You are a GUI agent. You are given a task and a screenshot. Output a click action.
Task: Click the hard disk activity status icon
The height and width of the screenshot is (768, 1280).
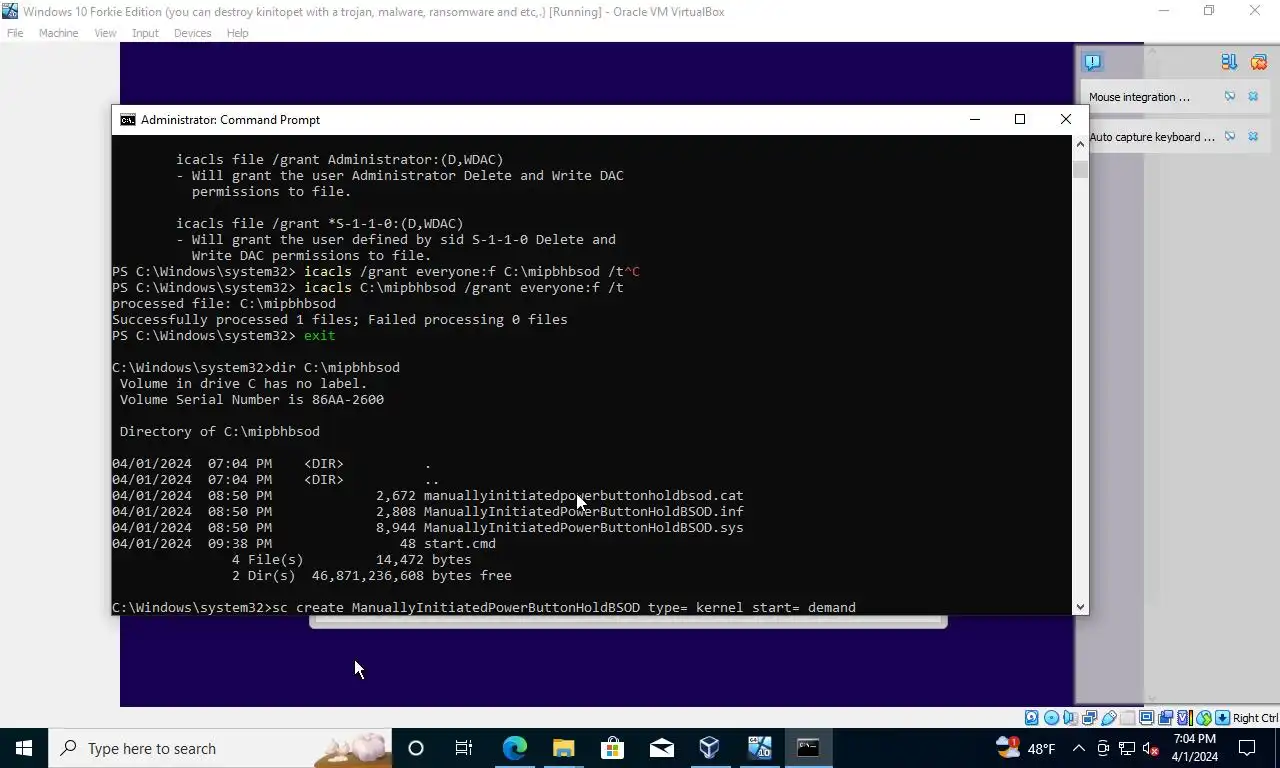click(x=1031, y=718)
